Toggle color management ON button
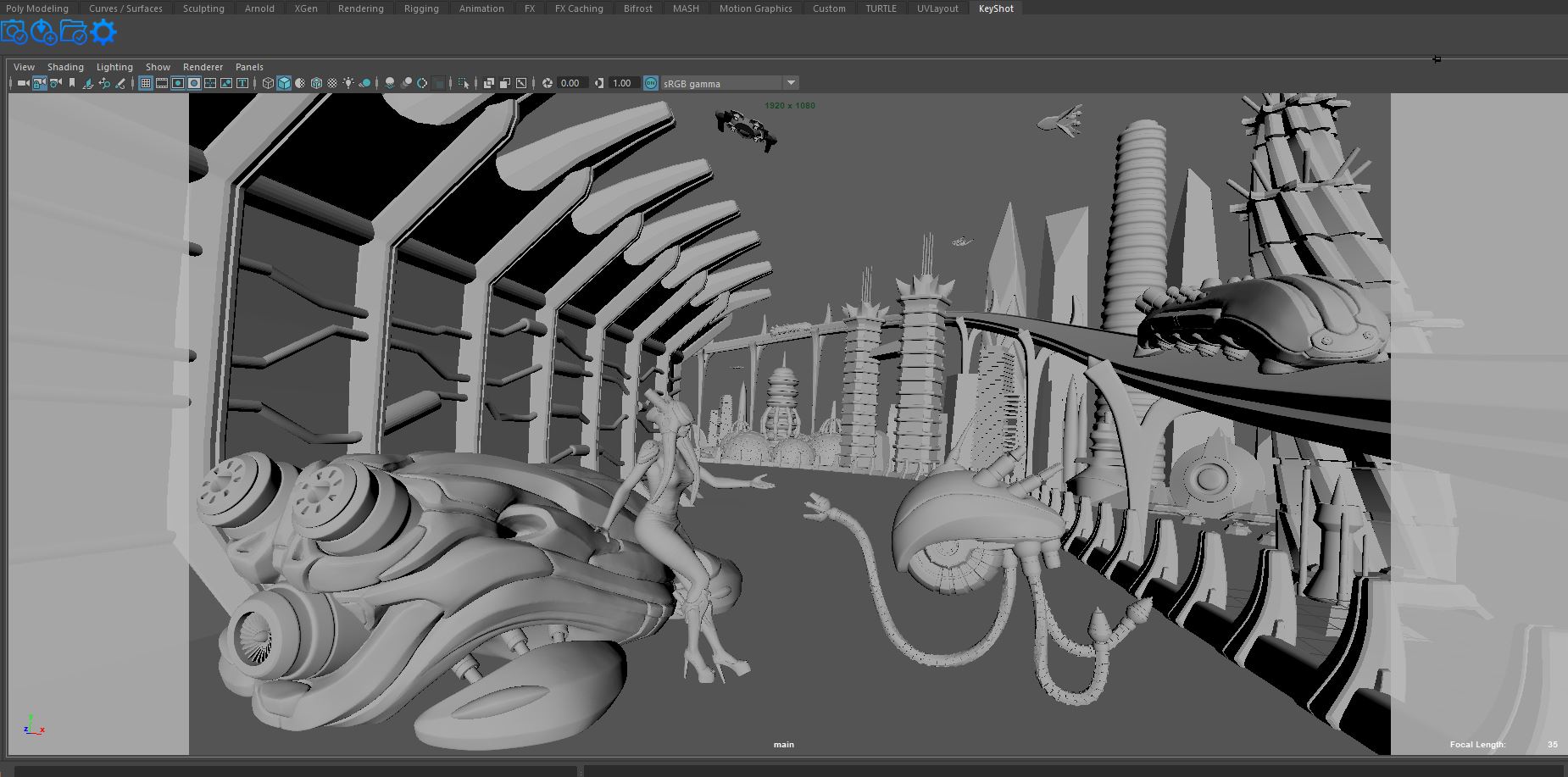Screen dimensions: 1568x777 650,83
